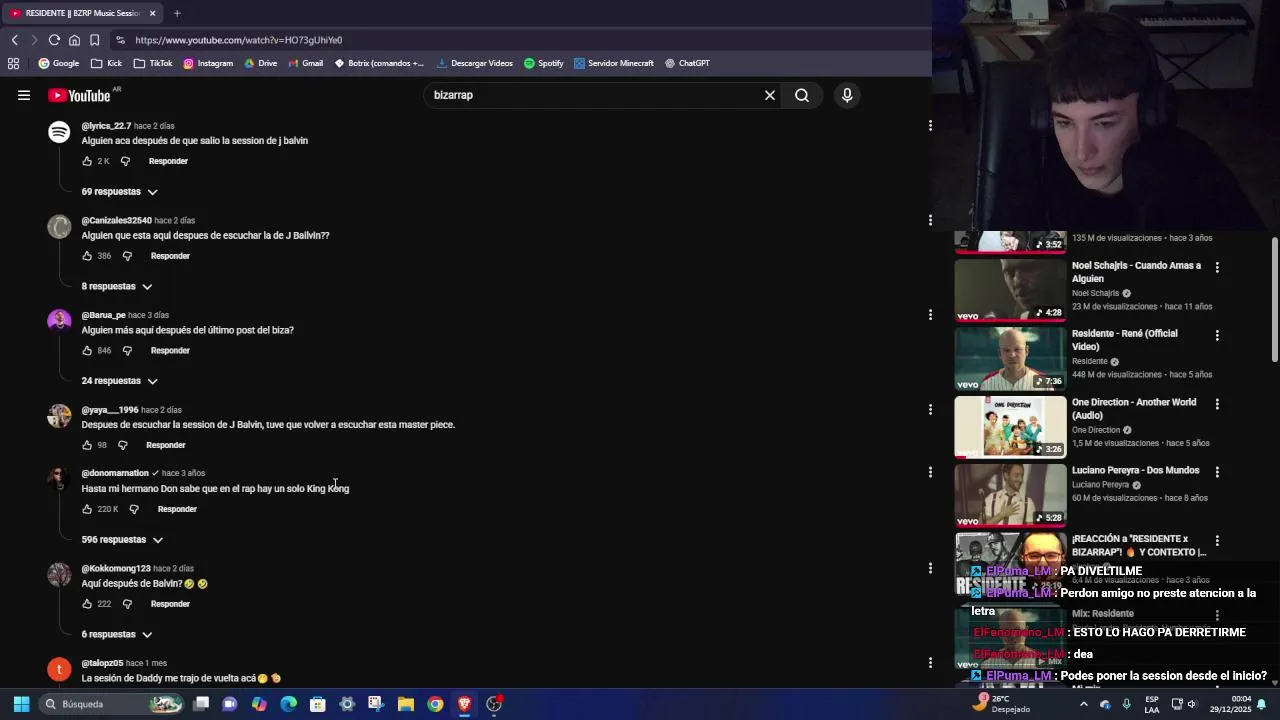This screenshot has width=1280, height=720.
Task: Open One Direction Another World thumbnail
Action: pos(1010,427)
